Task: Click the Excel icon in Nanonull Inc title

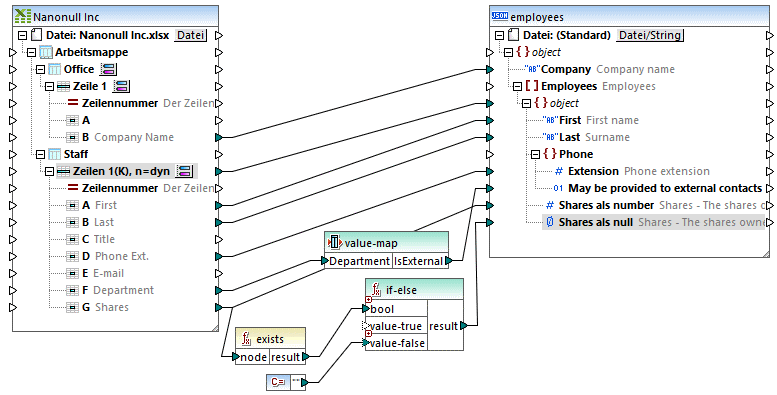Action: (x=22, y=16)
